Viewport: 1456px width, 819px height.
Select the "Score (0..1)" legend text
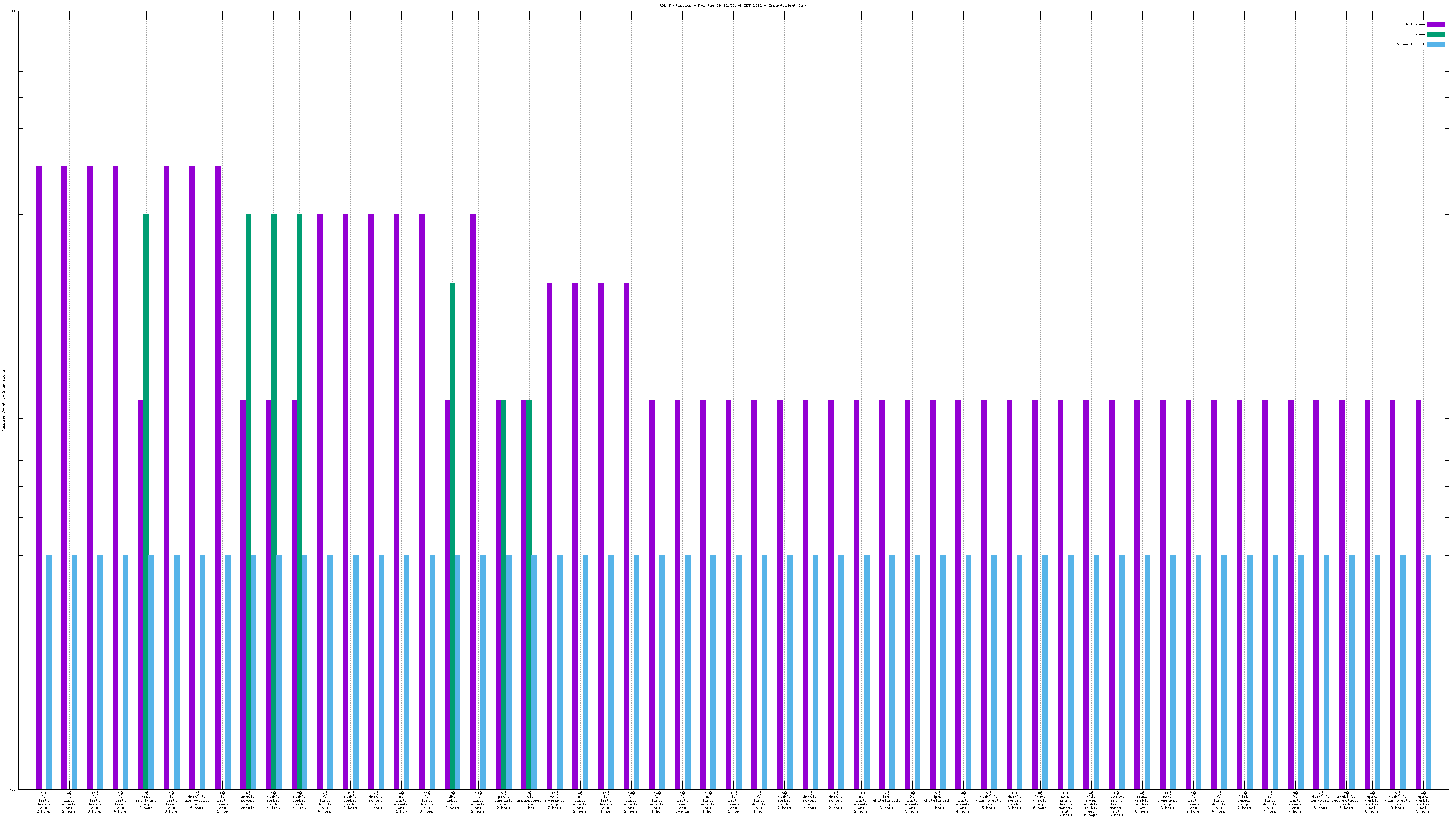click(x=1410, y=44)
